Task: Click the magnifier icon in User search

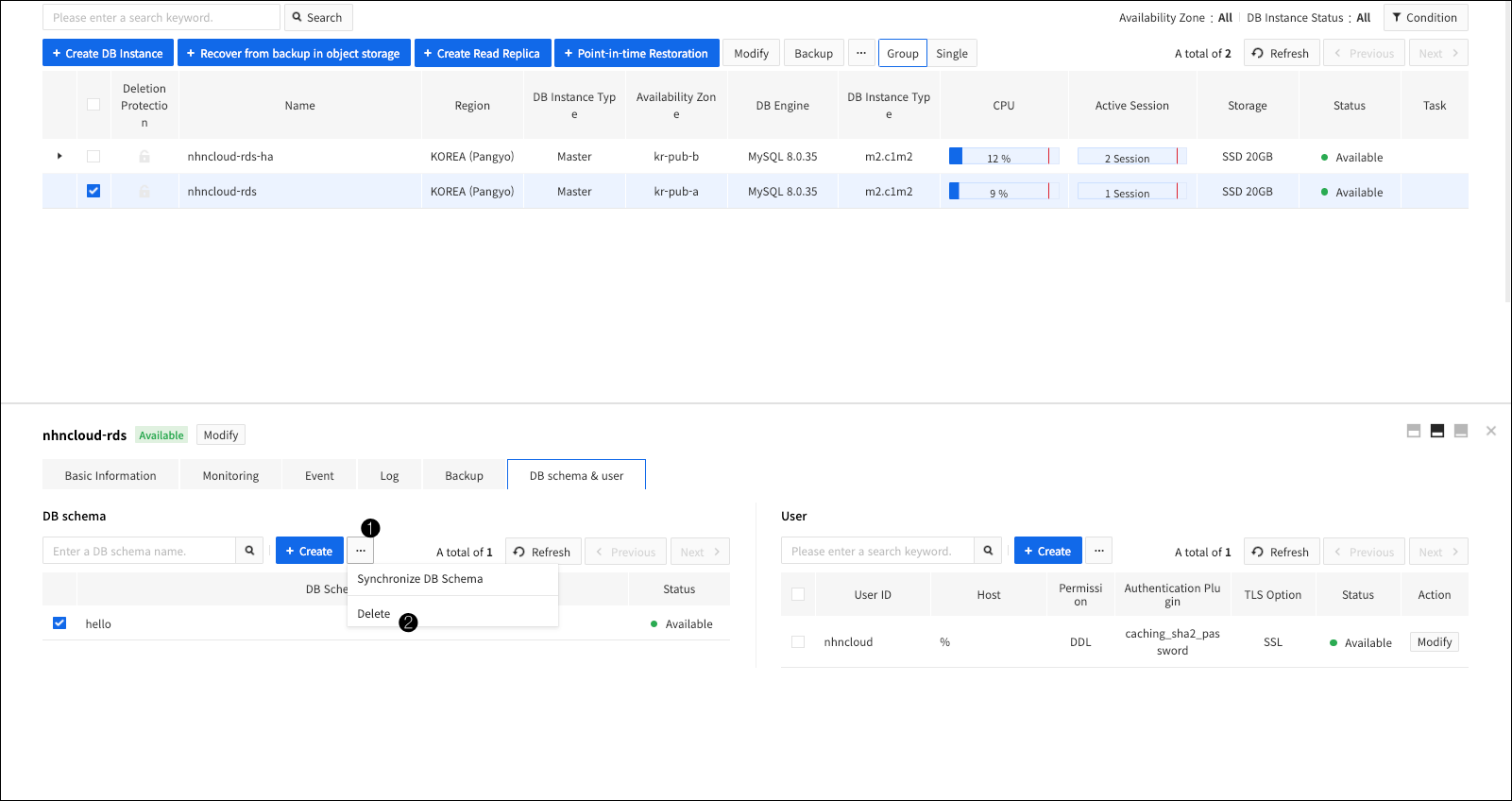Action: click(988, 551)
